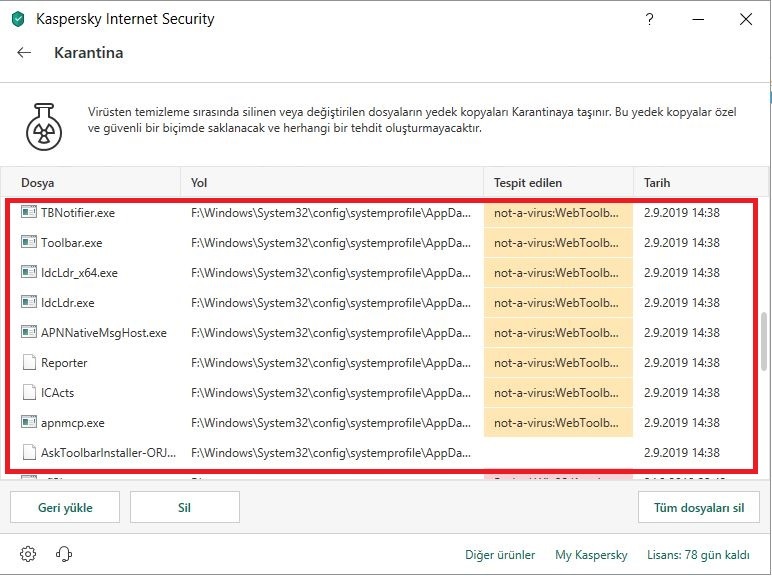Open settings via the gear icon
This screenshot has height=577, width=772.
pyautogui.click(x=28, y=554)
